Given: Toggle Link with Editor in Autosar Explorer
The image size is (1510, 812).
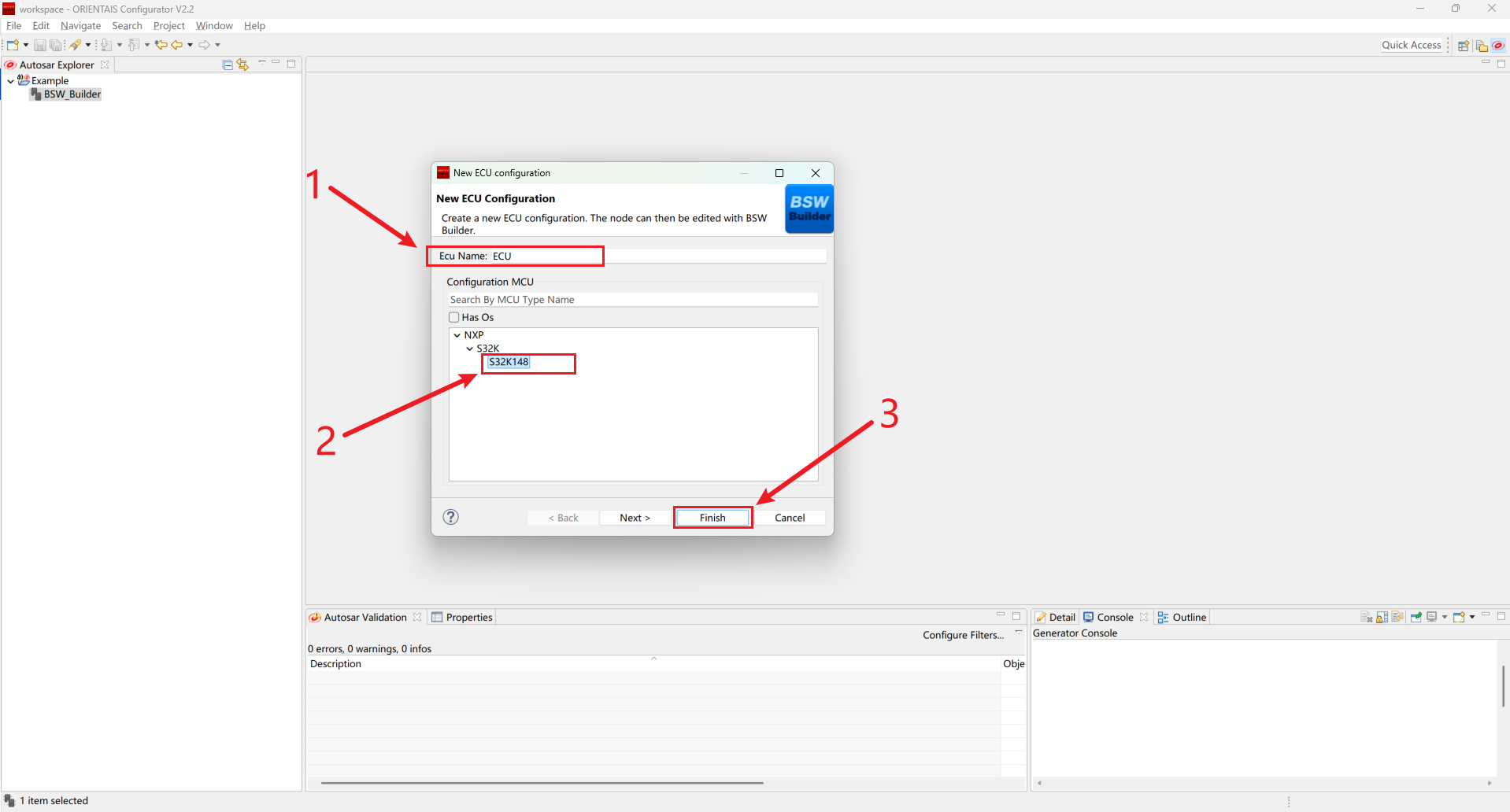Looking at the screenshot, I should (x=242, y=65).
